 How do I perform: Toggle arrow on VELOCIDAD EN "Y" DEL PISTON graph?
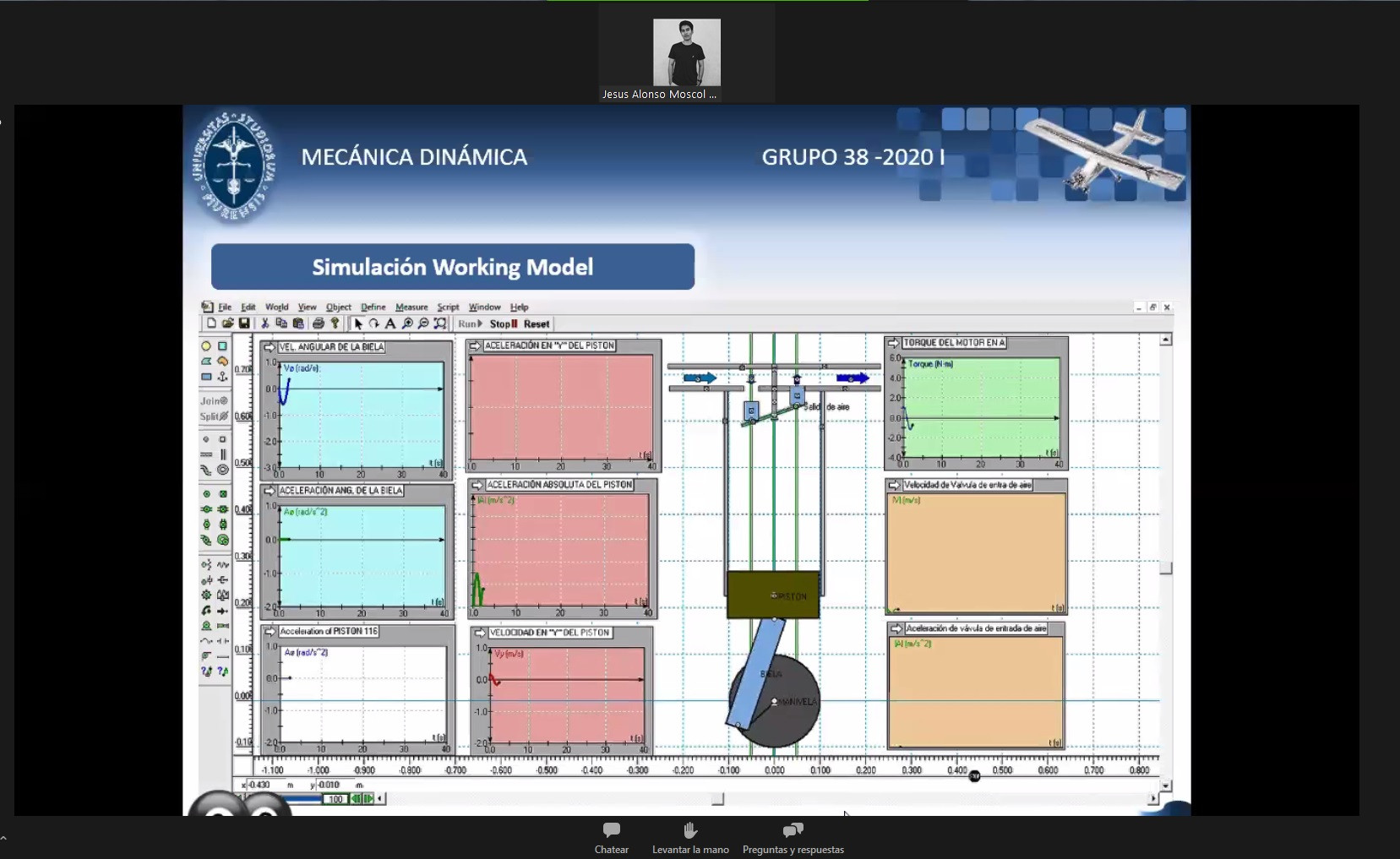(480, 633)
